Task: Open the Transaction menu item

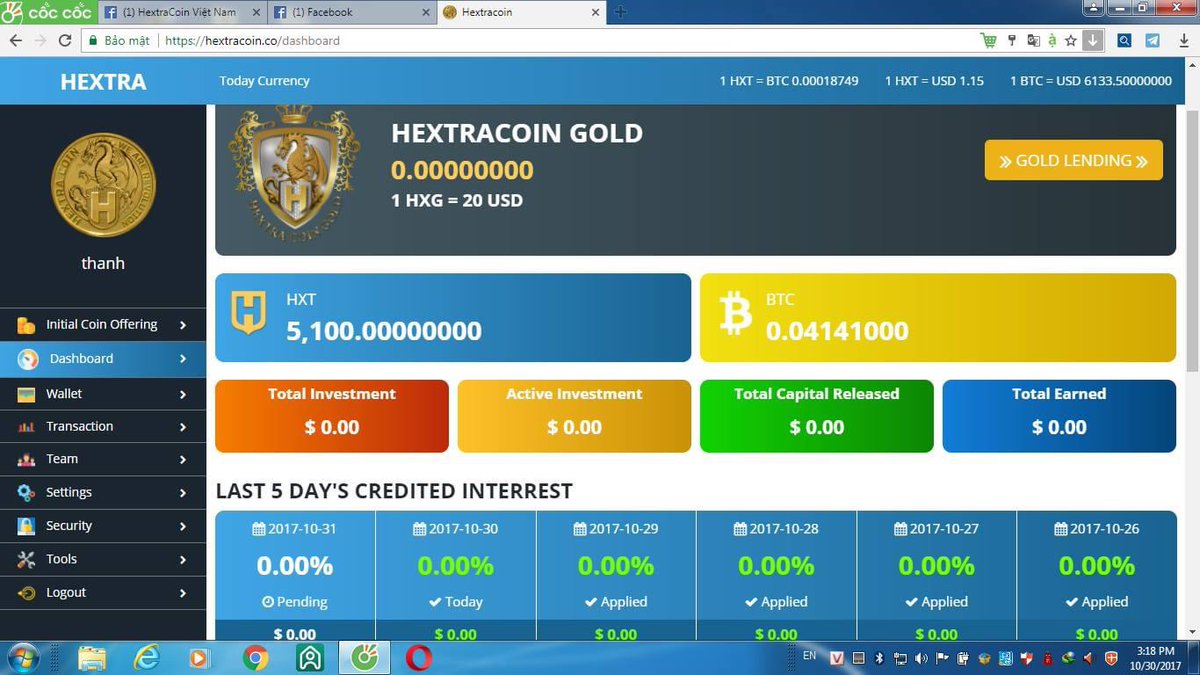Action: [x=103, y=427]
